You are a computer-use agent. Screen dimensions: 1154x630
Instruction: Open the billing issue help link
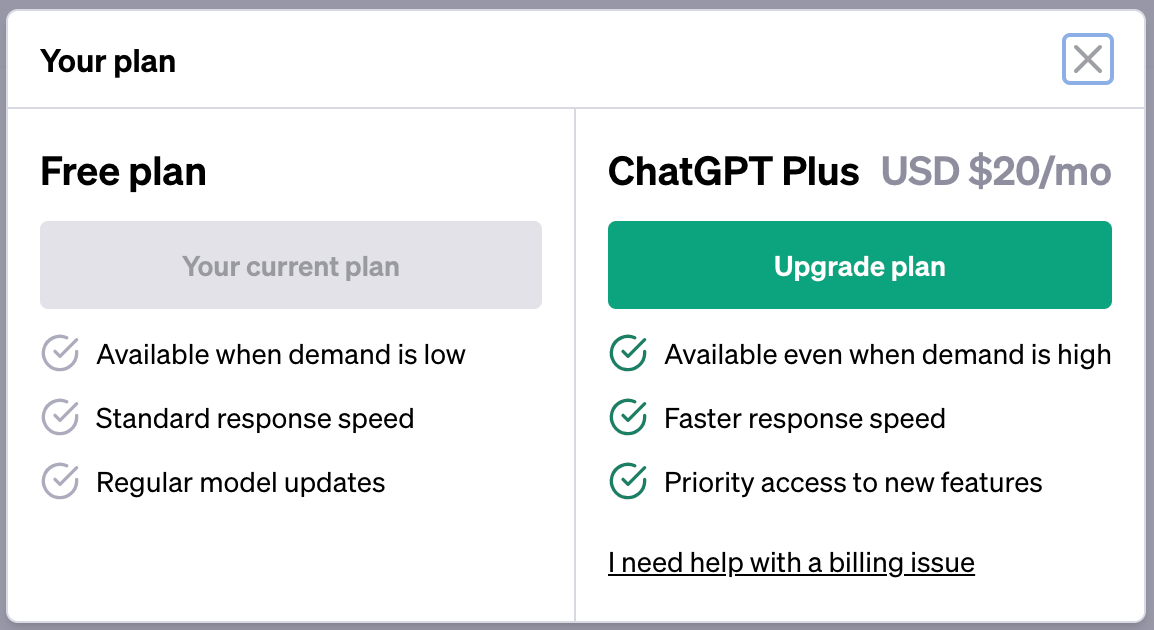[790, 563]
